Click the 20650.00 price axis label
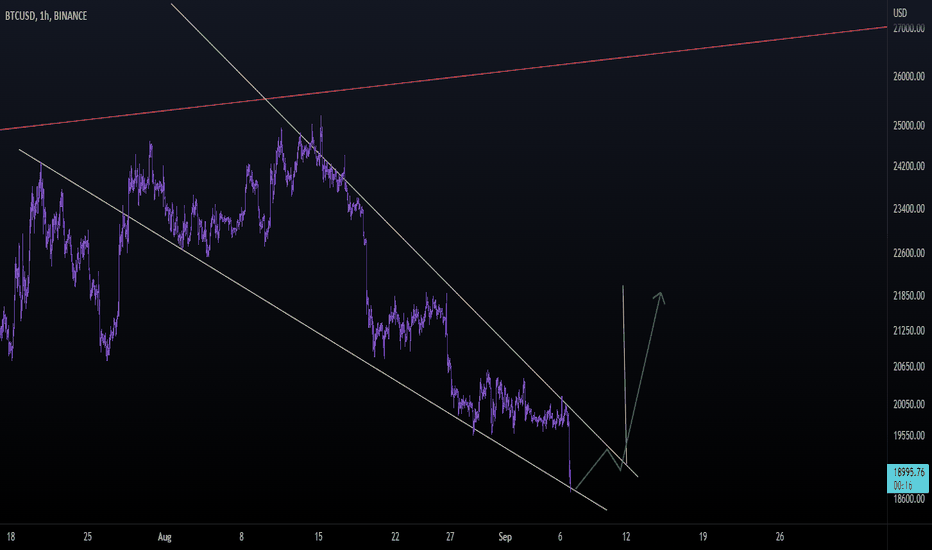932x550 pixels. click(x=909, y=367)
